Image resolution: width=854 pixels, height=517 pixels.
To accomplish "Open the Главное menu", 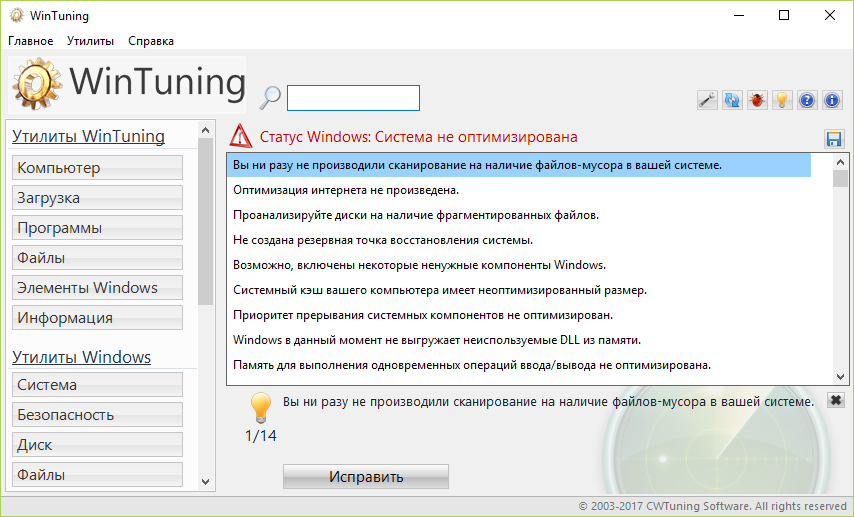I will (30, 41).
